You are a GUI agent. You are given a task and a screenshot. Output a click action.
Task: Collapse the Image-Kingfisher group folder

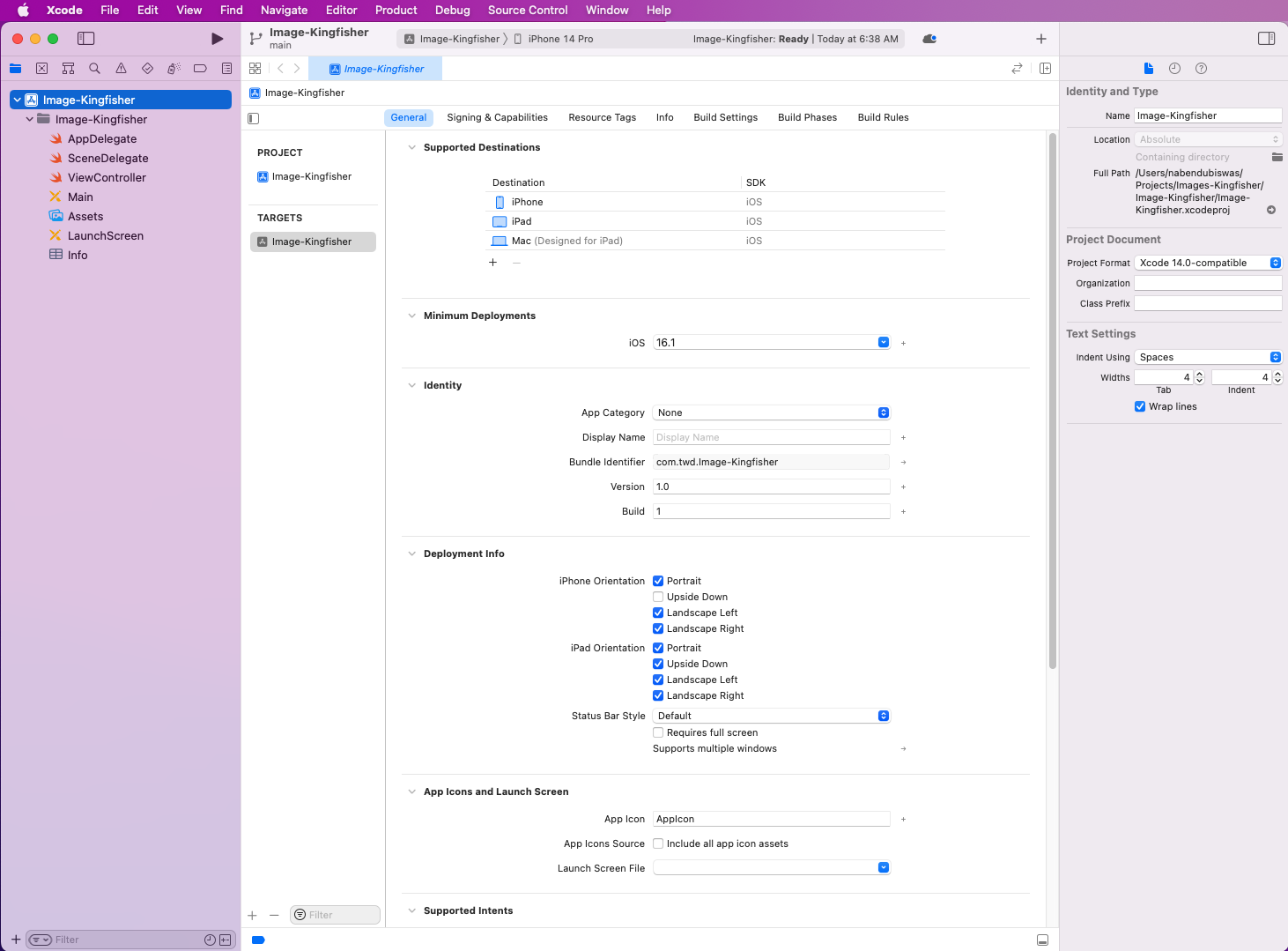[x=30, y=119]
